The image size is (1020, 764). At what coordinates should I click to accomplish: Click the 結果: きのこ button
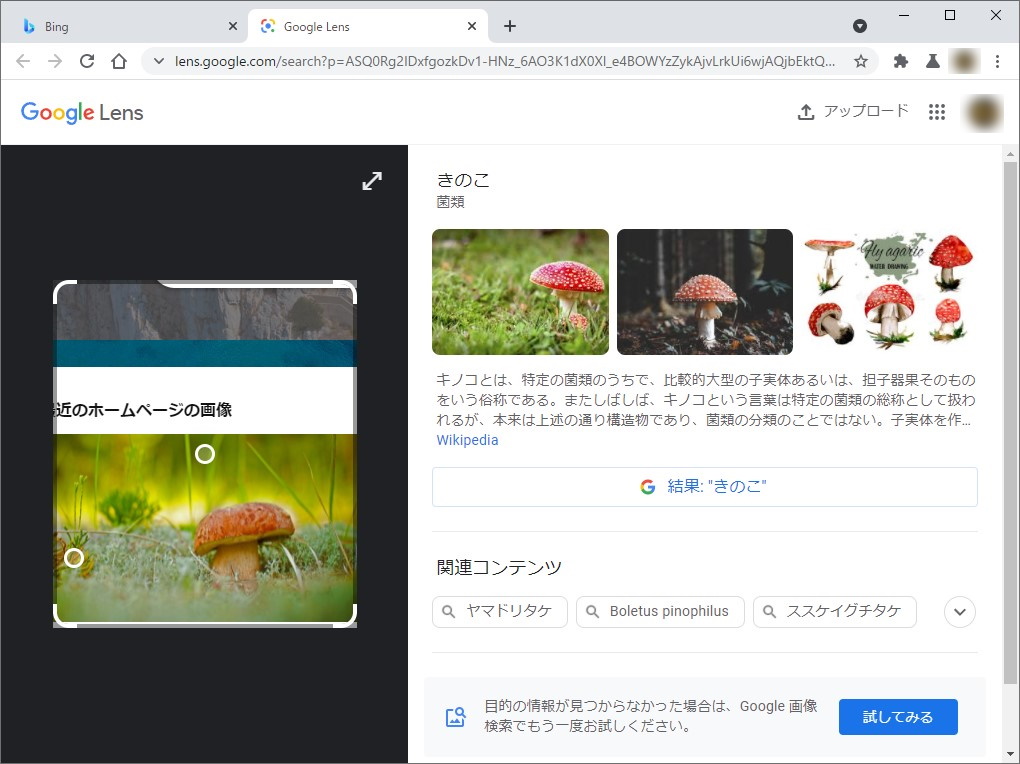click(704, 486)
